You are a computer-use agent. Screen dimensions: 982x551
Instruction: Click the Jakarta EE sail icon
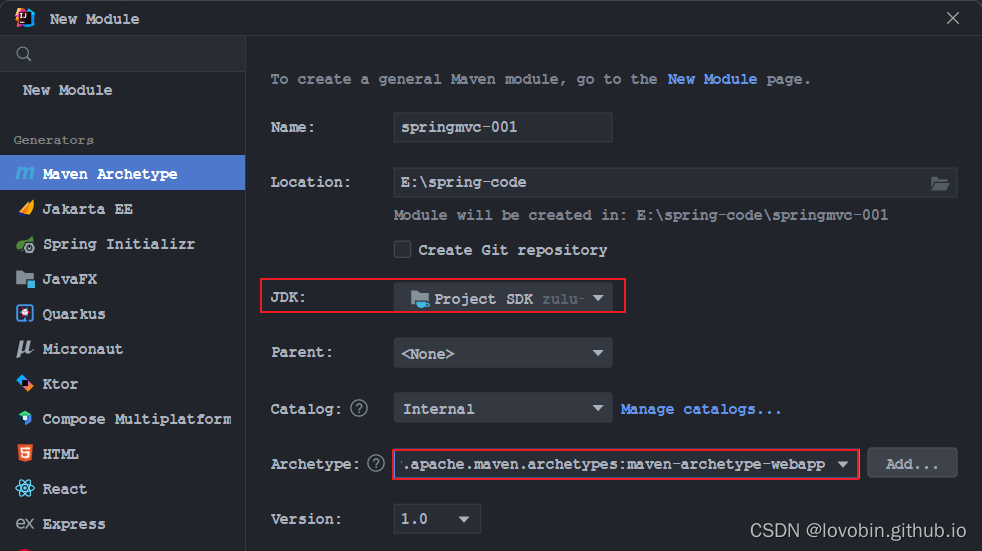click(x=26, y=208)
